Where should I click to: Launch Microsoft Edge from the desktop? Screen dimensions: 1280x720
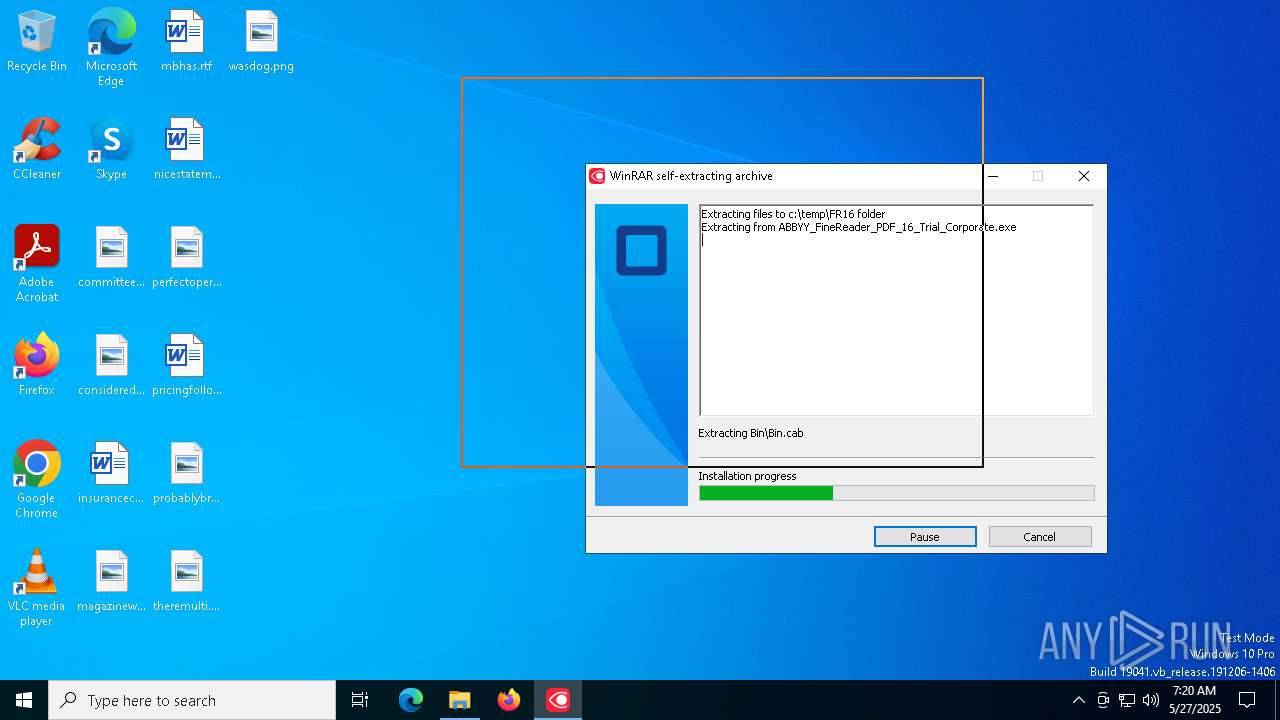click(111, 48)
